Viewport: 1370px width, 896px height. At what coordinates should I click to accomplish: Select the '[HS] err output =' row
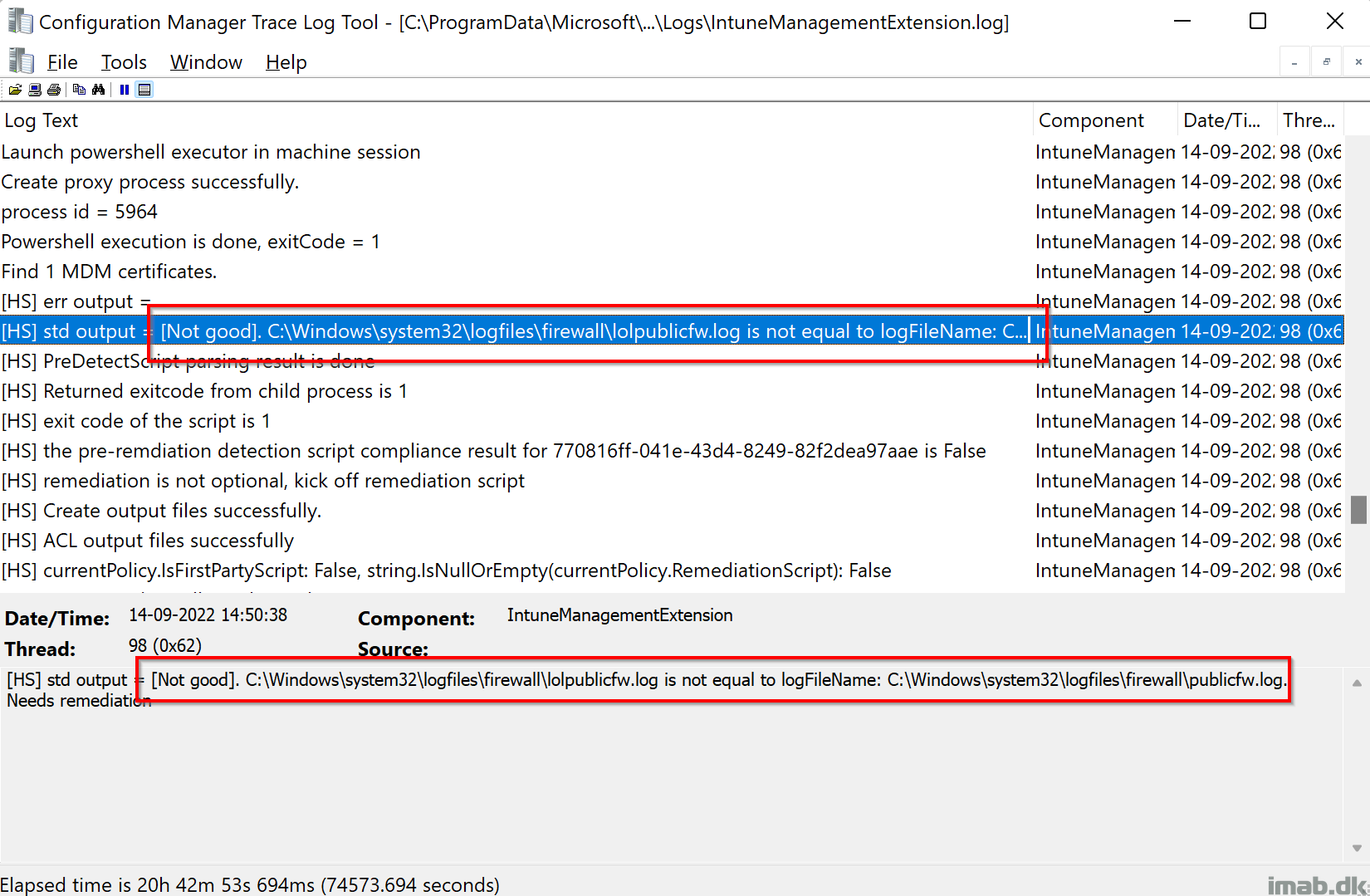[672, 301]
